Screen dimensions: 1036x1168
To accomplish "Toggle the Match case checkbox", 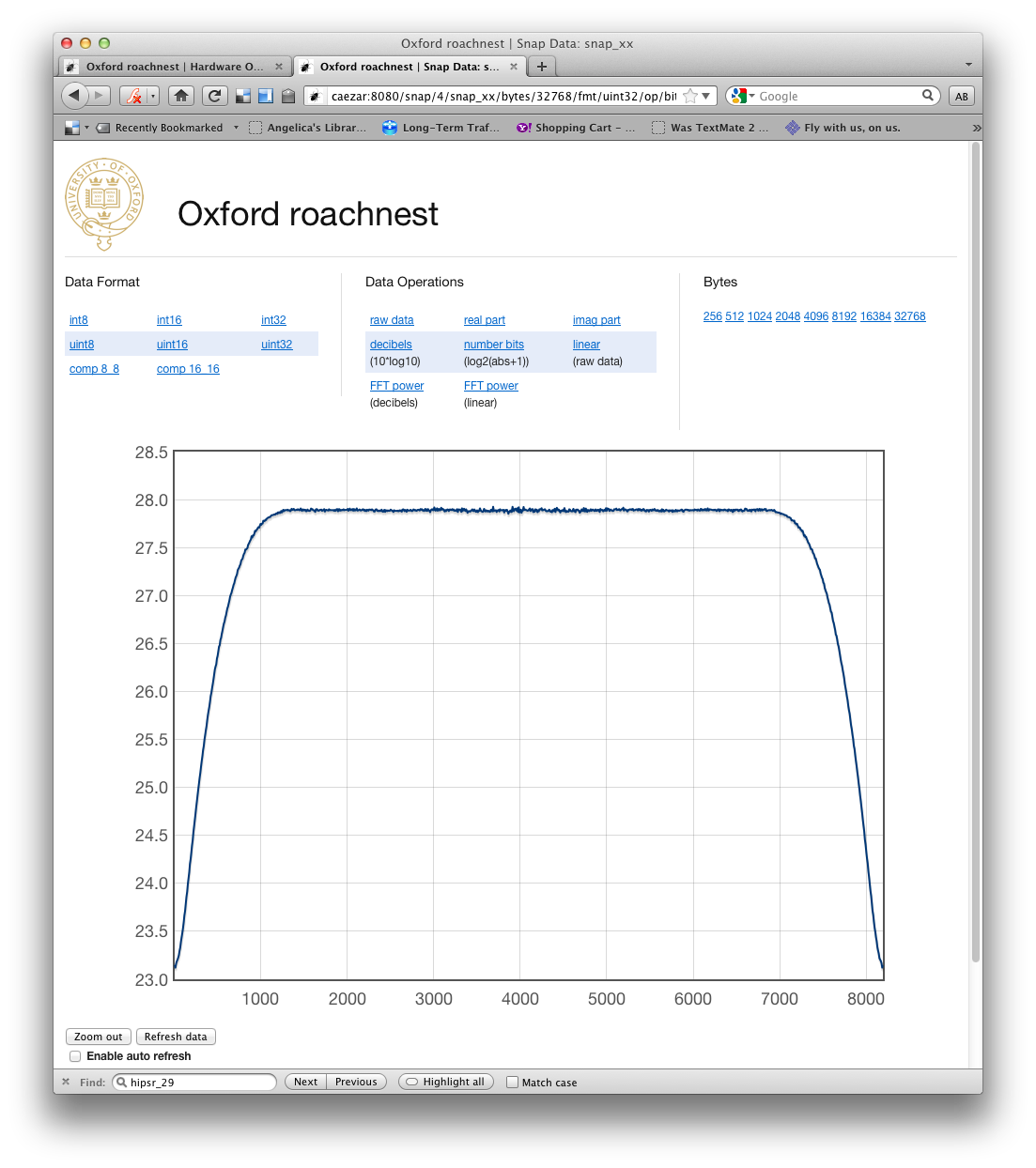I will 512,1083.
